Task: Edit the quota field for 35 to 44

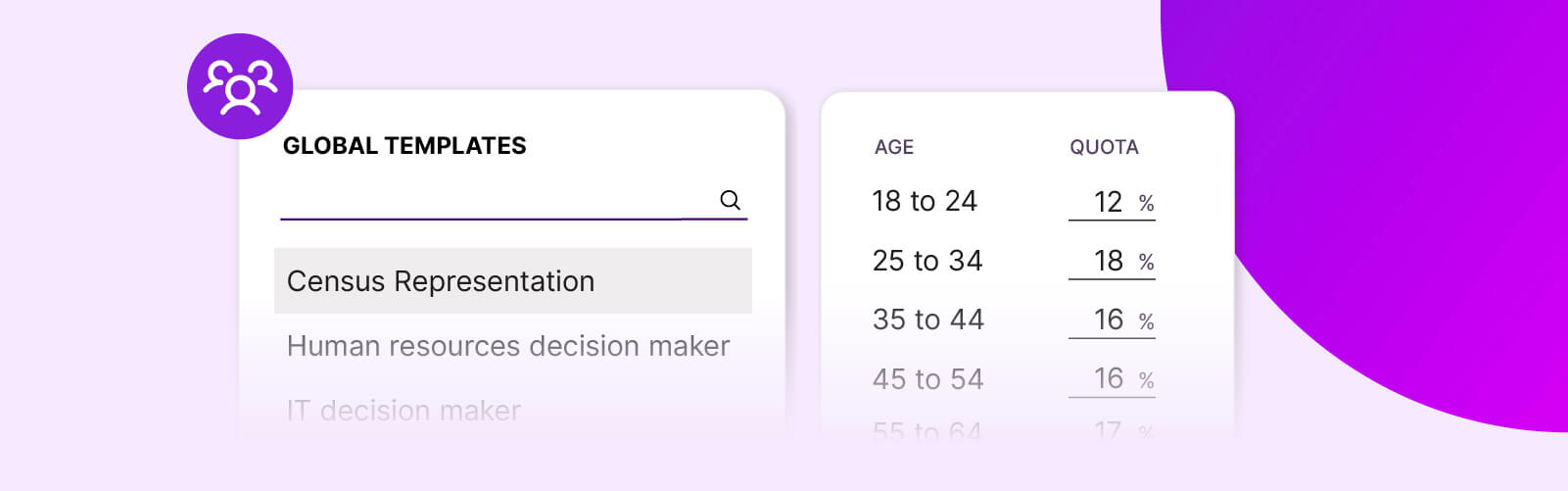Action: tap(1108, 319)
